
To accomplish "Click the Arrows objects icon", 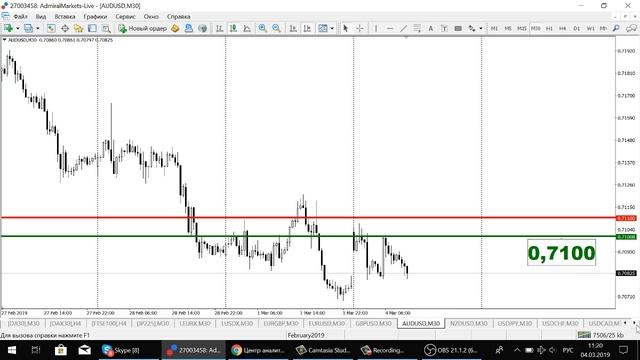I will (472, 28).
